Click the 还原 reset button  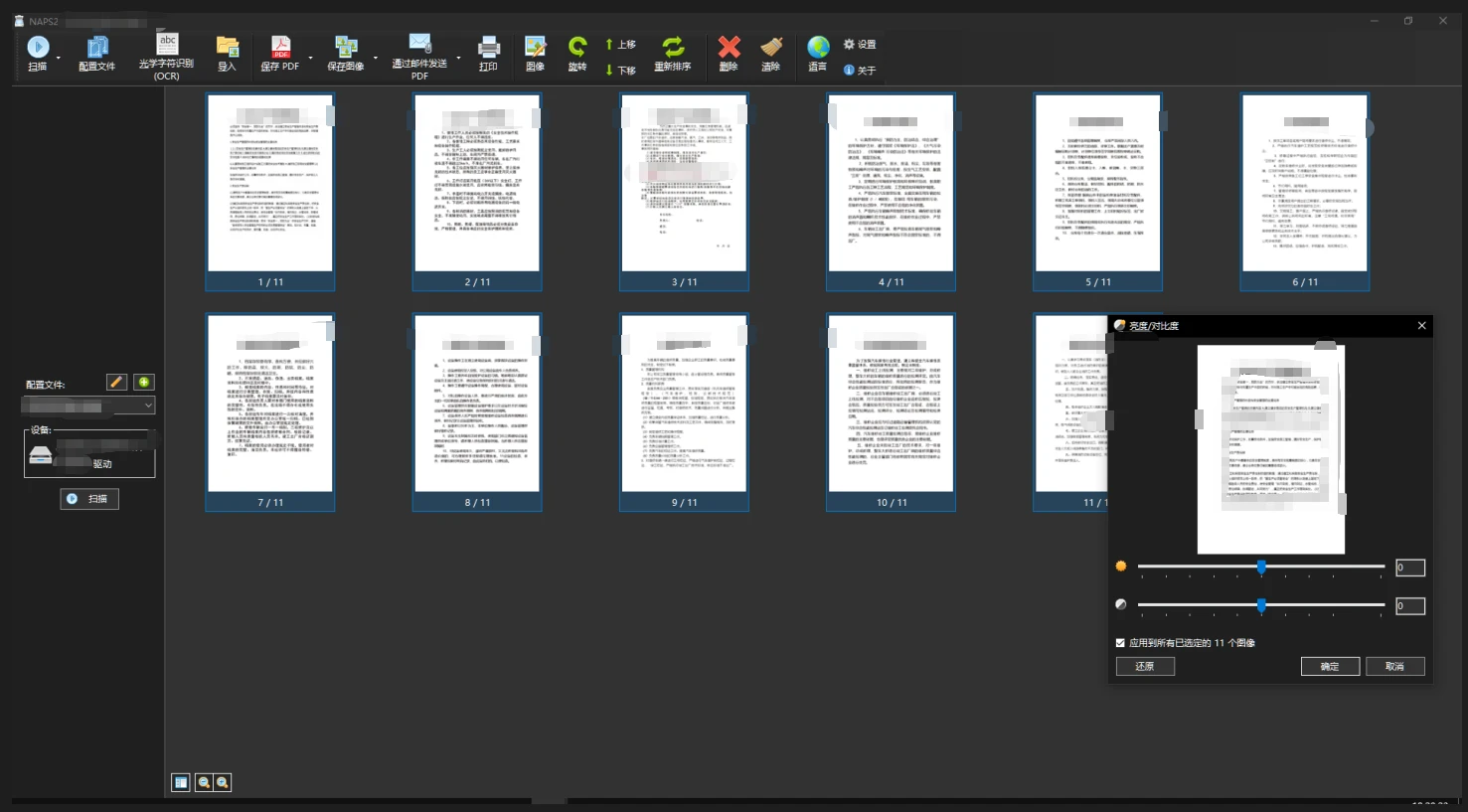1145,667
